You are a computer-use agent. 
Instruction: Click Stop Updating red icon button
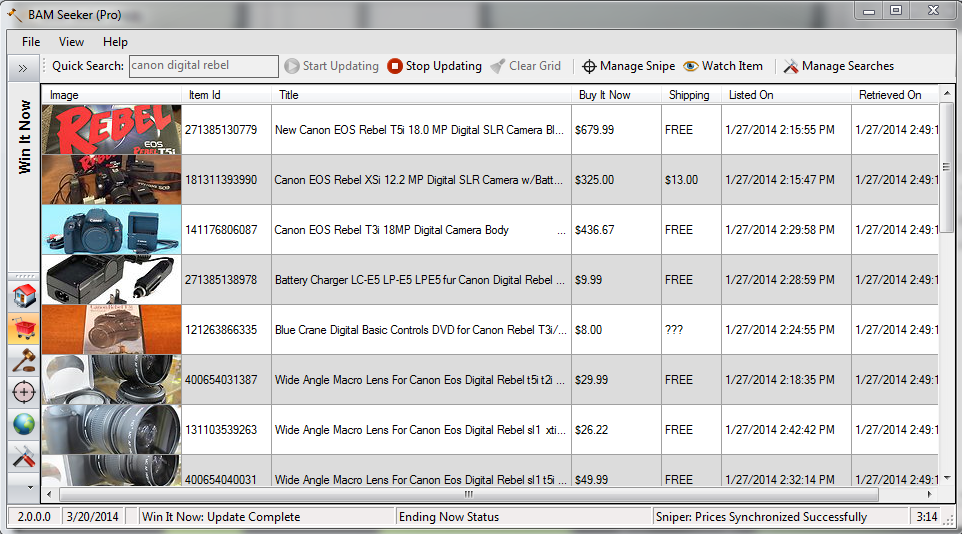[434, 66]
